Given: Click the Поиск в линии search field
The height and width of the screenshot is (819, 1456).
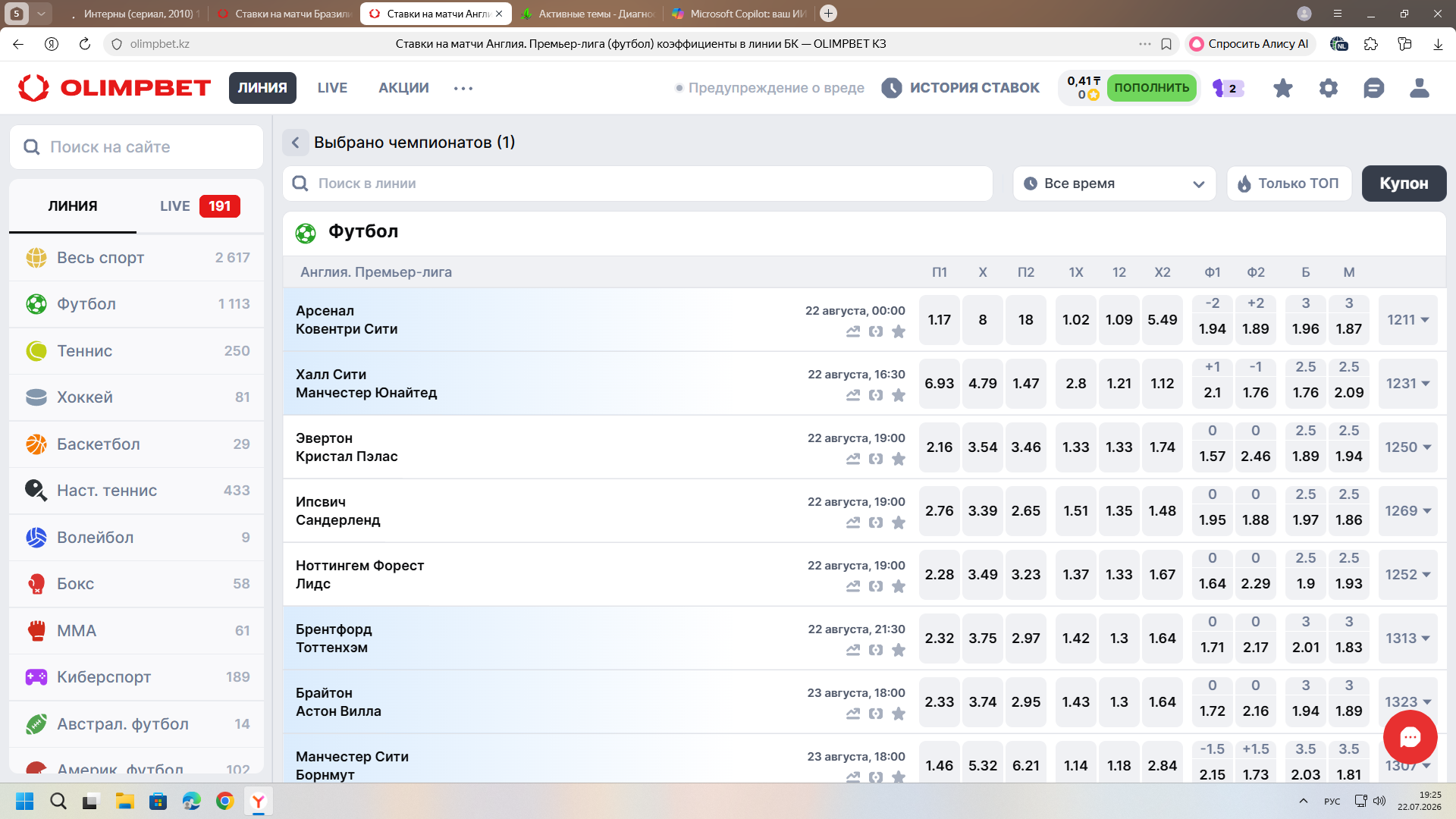Looking at the screenshot, I should point(638,184).
